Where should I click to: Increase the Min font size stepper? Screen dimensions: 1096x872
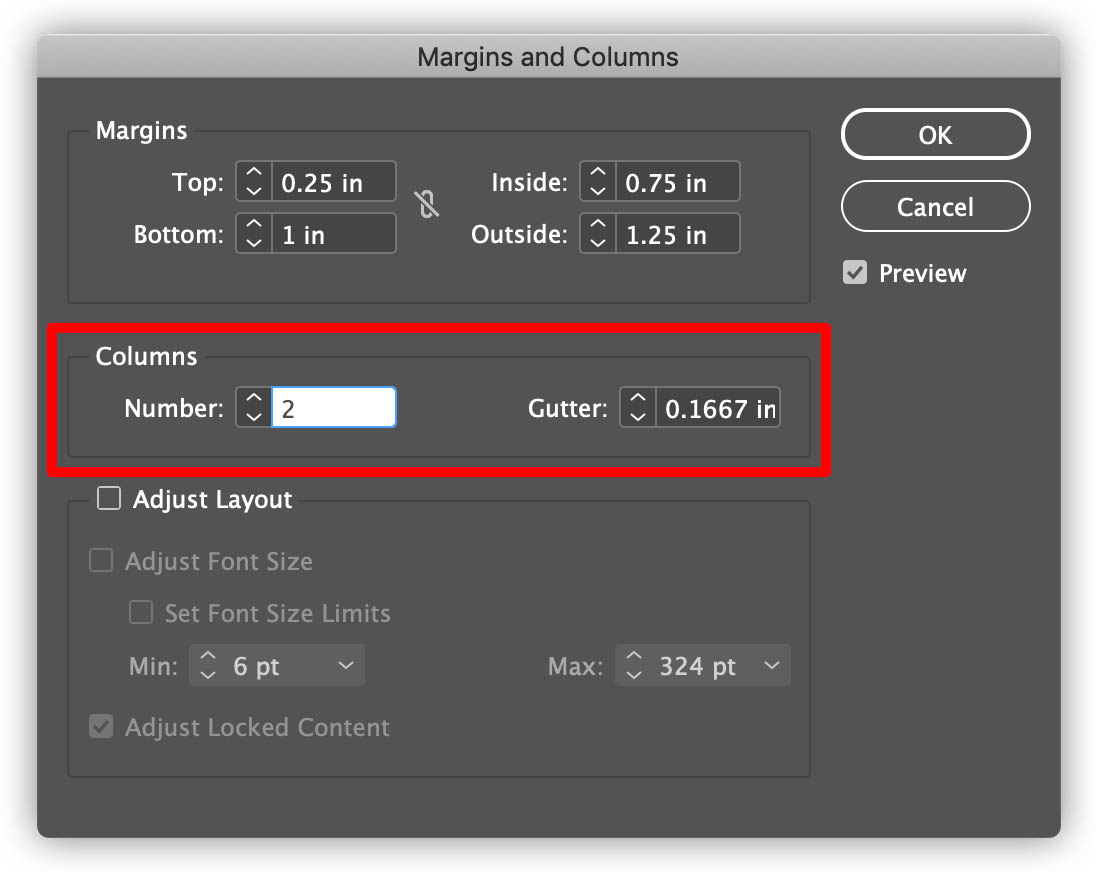pyautogui.click(x=208, y=657)
